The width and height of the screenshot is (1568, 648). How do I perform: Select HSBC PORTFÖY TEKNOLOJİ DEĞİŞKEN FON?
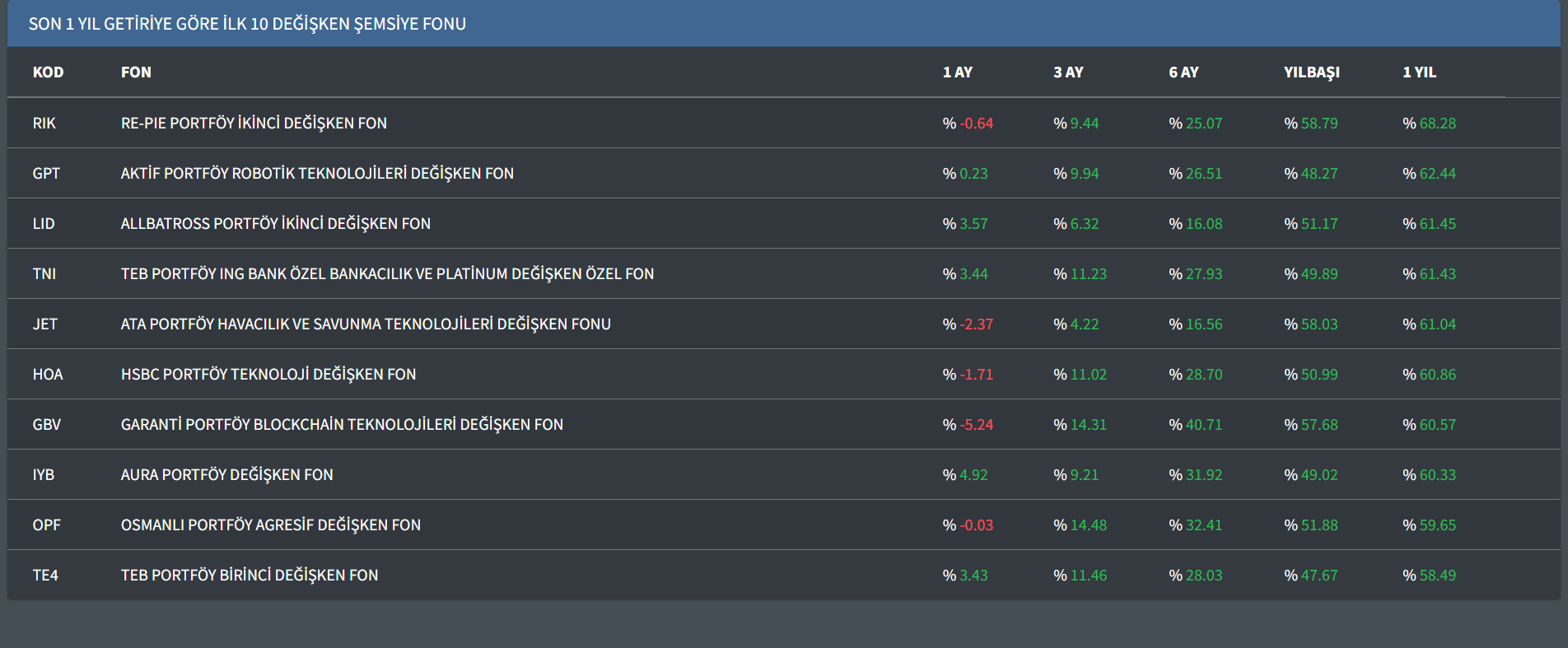click(268, 375)
